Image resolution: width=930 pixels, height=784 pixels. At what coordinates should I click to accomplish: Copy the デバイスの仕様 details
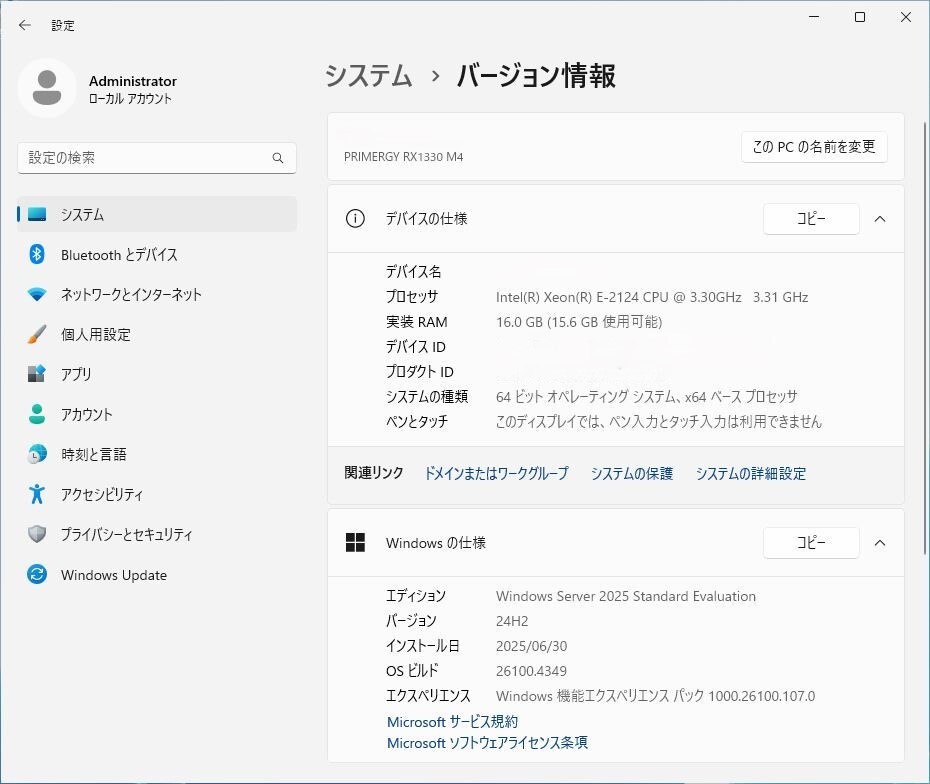pyautogui.click(x=811, y=219)
